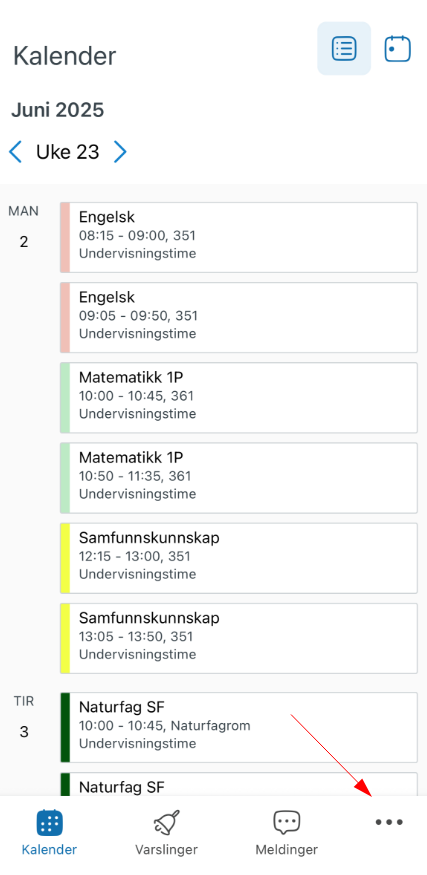Switch to calendar day view icon

coord(398,49)
